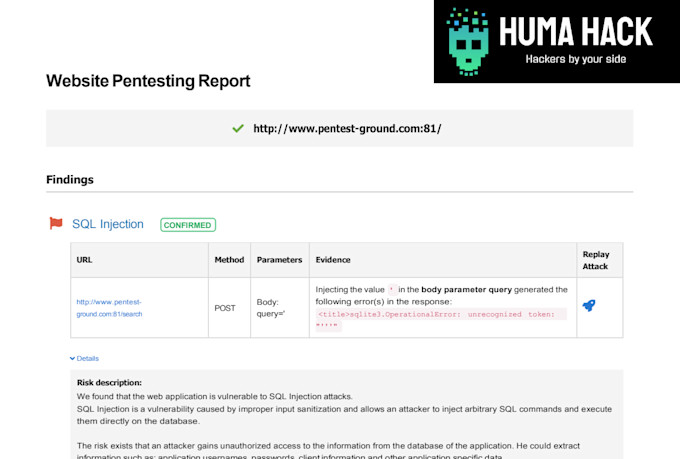This screenshot has width=680, height=459.
Task: Click the sqlite3.OperationalError code snippet
Action: (441, 319)
